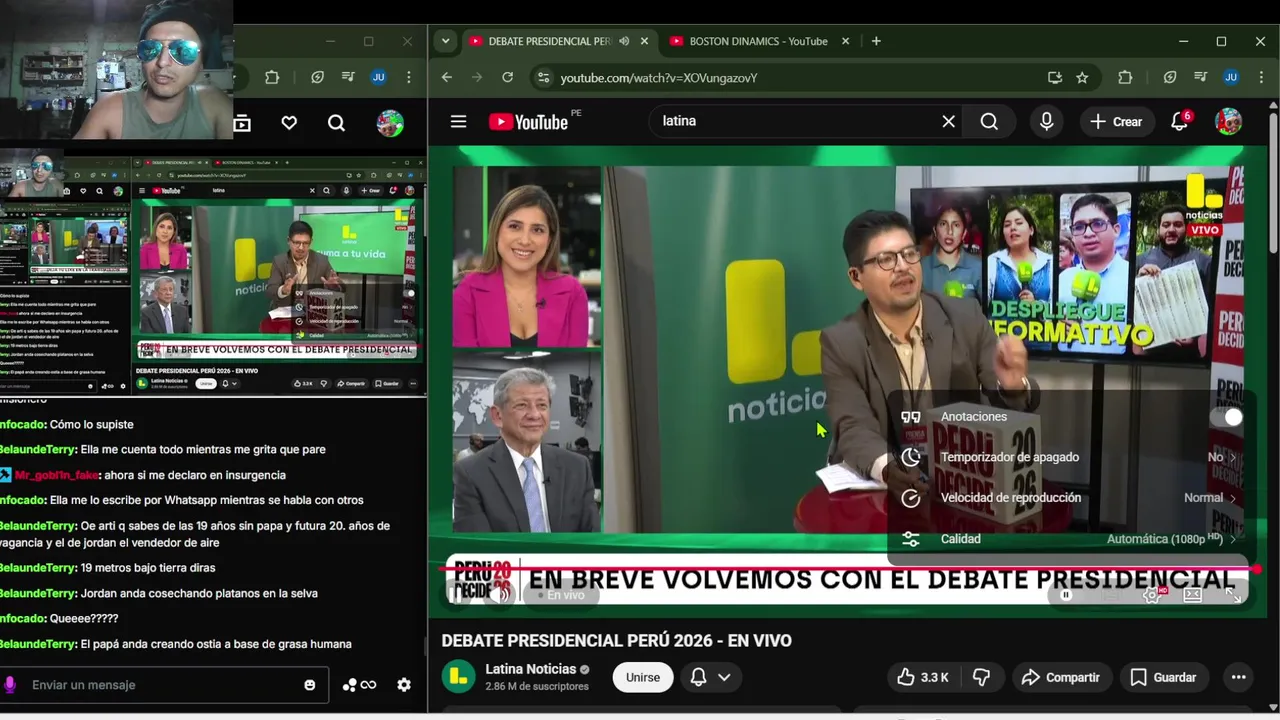Click video title DEBATE PRESIDENCIAL PERÚ 2026
This screenshot has height=720, width=1280.
tap(616, 641)
